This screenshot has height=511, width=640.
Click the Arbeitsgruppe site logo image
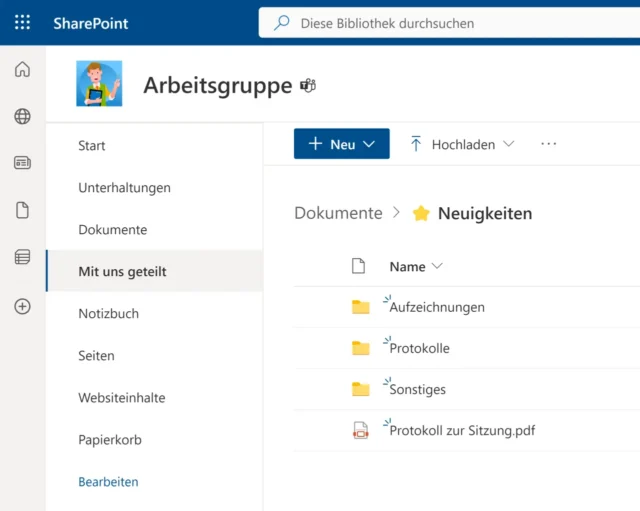[x=99, y=84]
